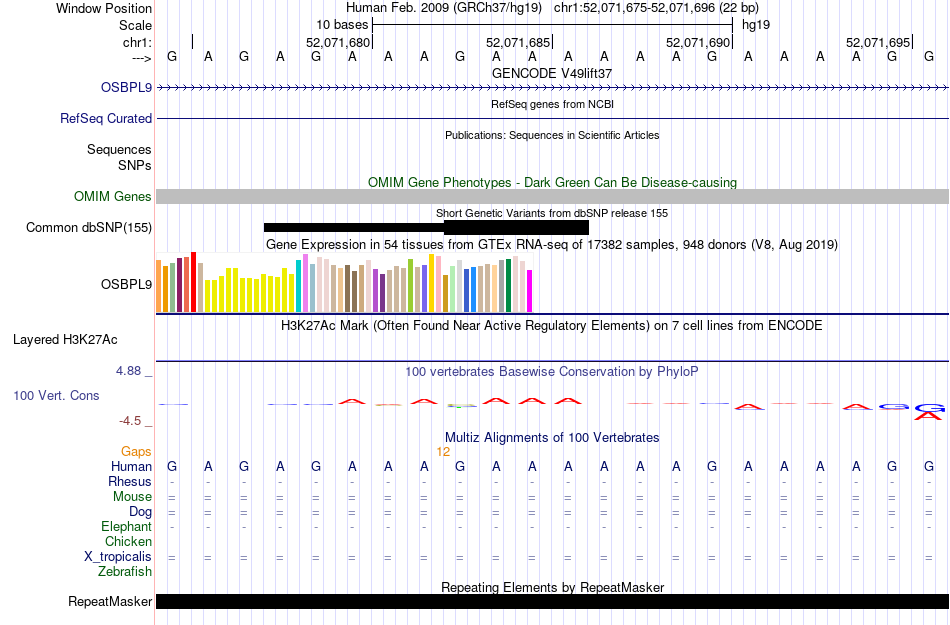Select the Mouse alignment row label
The height and width of the screenshot is (625, 950).
[x=132, y=496]
